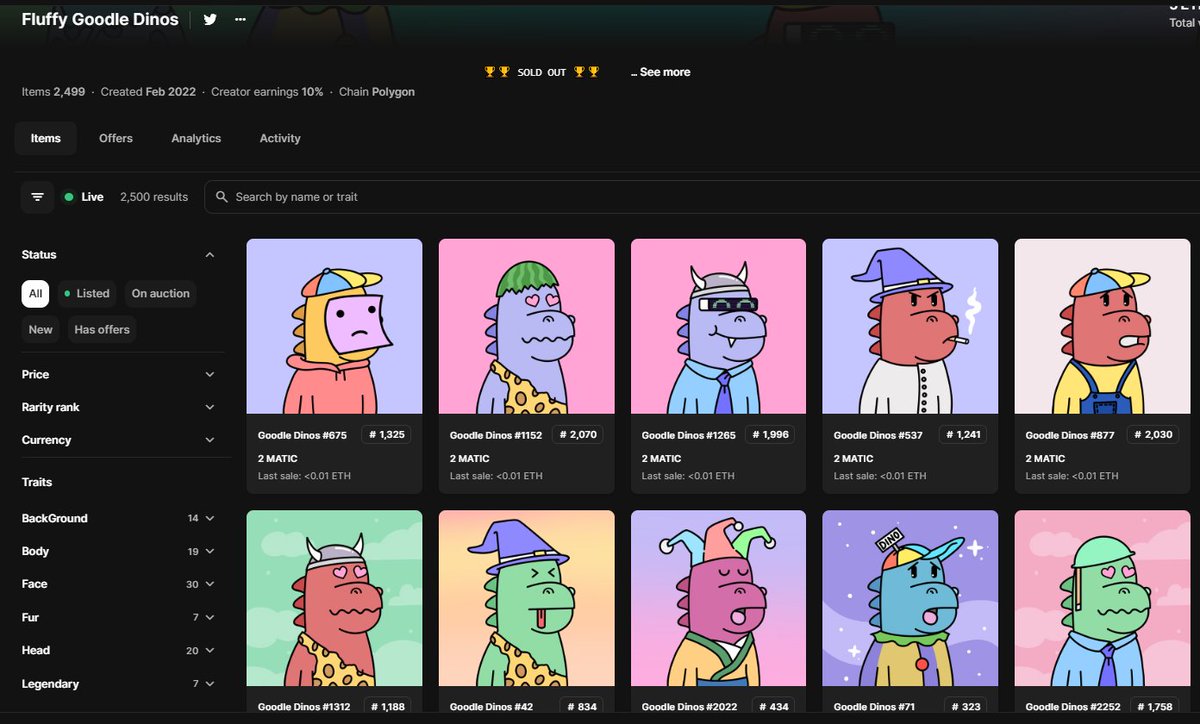
Task: Click the Goodle Dinos #2022 title
Action: pyautogui.click(x=689, y=707)
